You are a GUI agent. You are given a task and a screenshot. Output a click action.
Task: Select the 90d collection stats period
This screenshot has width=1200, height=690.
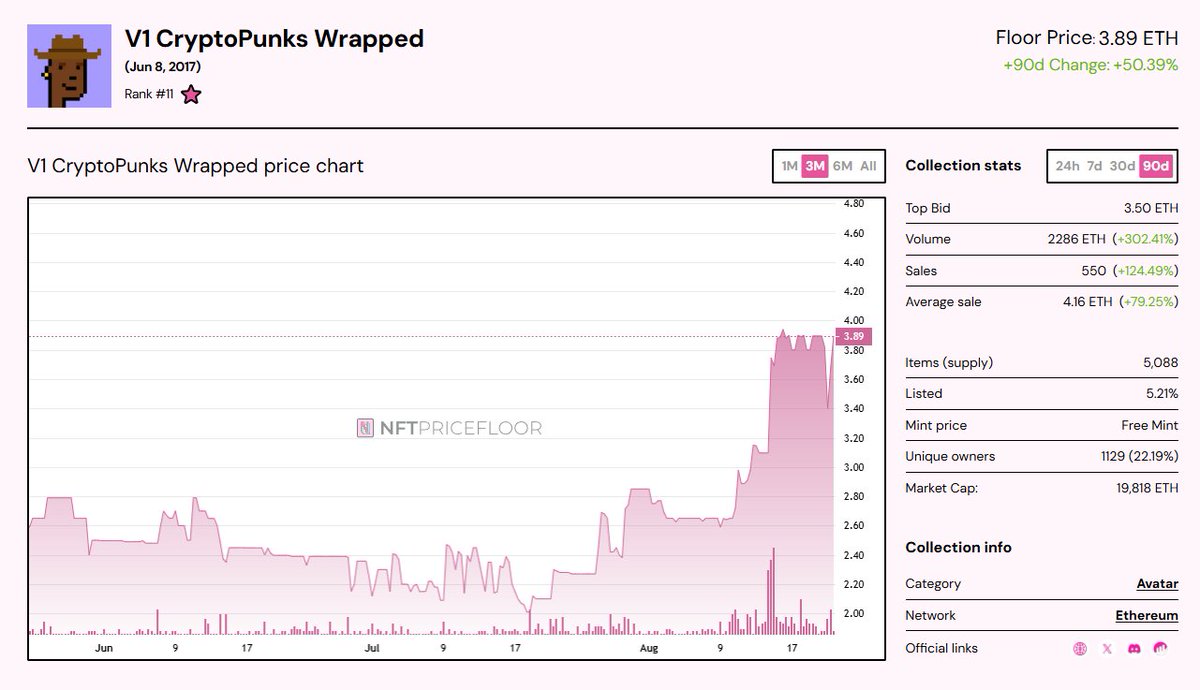click(x=1156, y=166)
